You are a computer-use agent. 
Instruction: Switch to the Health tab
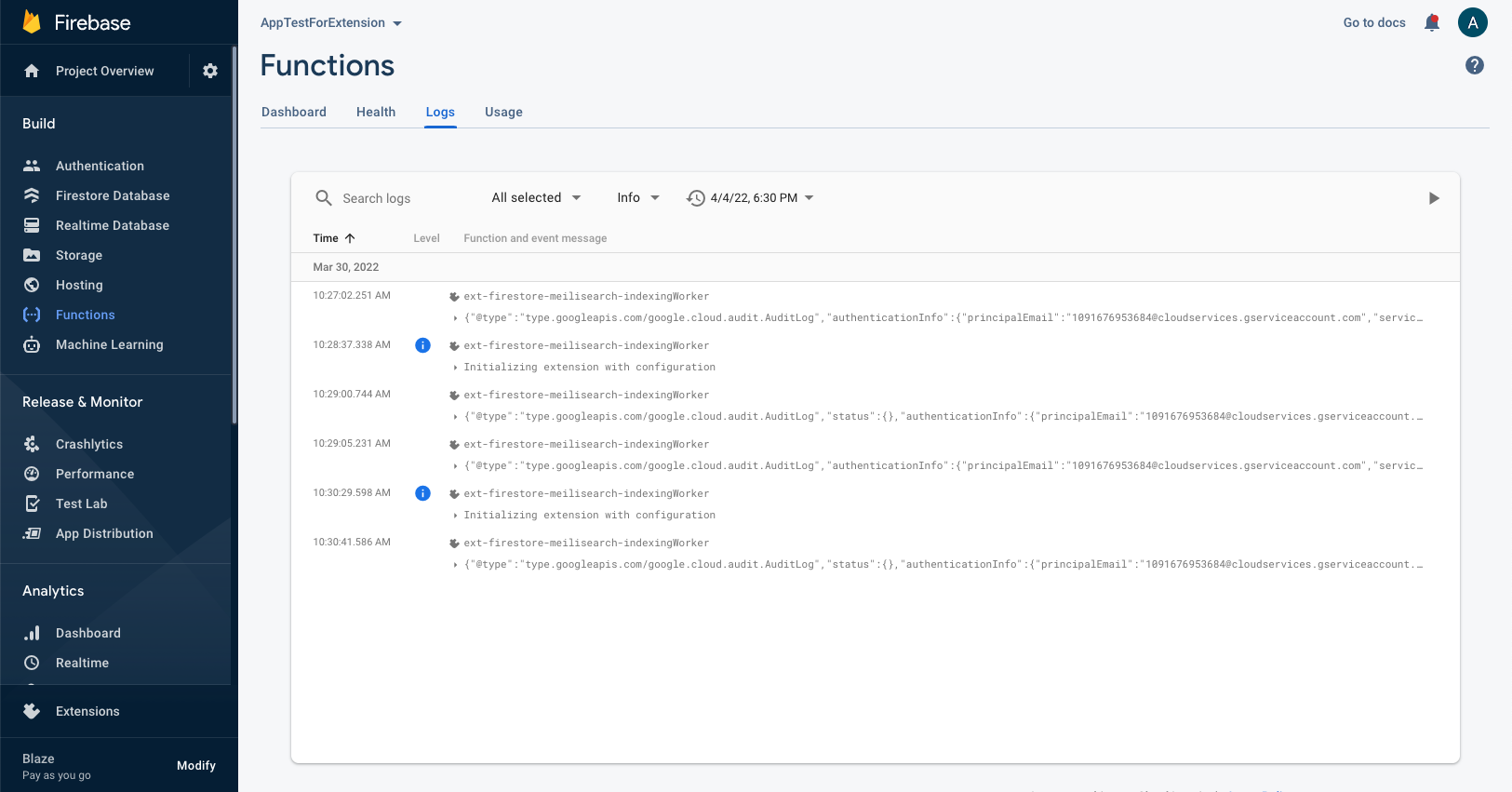click(x=376, y=112)
